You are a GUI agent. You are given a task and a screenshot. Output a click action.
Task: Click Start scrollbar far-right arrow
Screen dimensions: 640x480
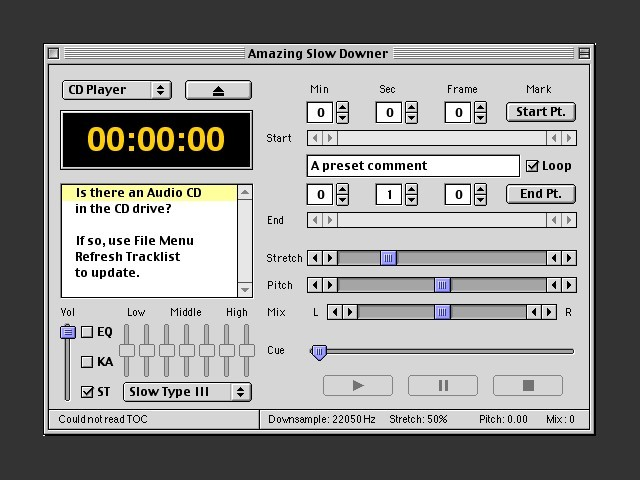click(x=569, y=138)
